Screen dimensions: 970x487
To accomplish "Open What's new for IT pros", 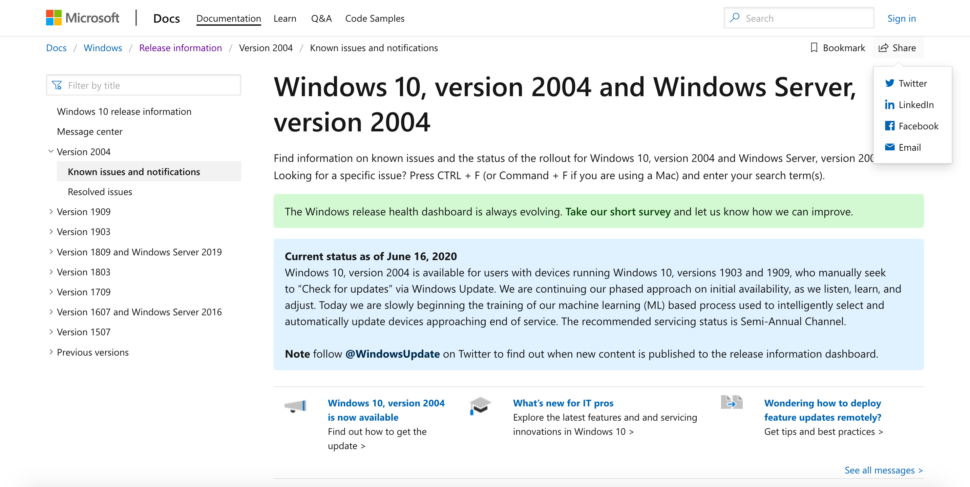I will (x=563, y=403).
